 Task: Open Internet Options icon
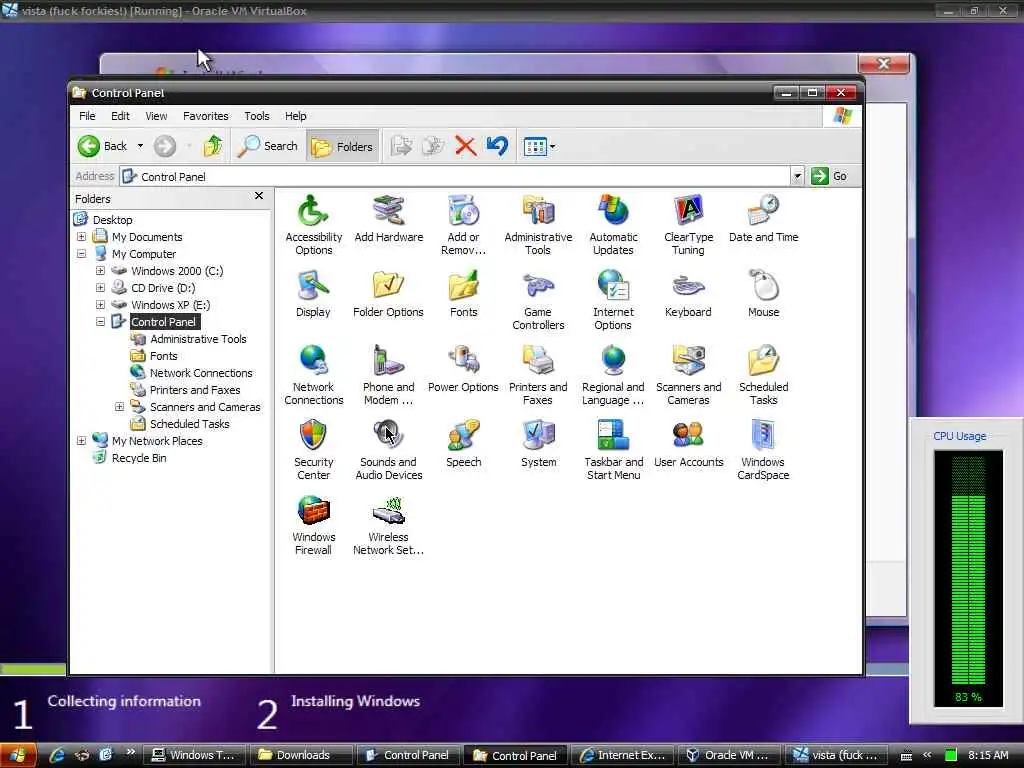(613, 299)
